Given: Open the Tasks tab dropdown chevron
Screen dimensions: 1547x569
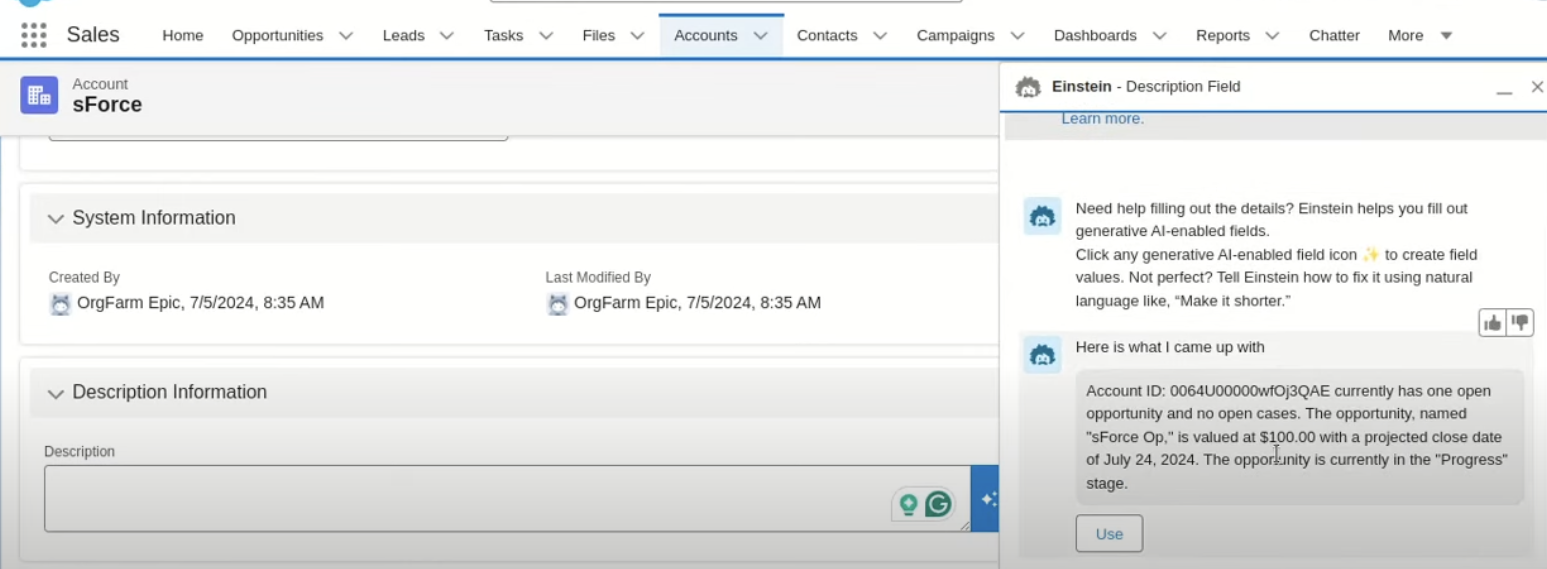Looking at the screenshot, I should (x=546, y=35).
